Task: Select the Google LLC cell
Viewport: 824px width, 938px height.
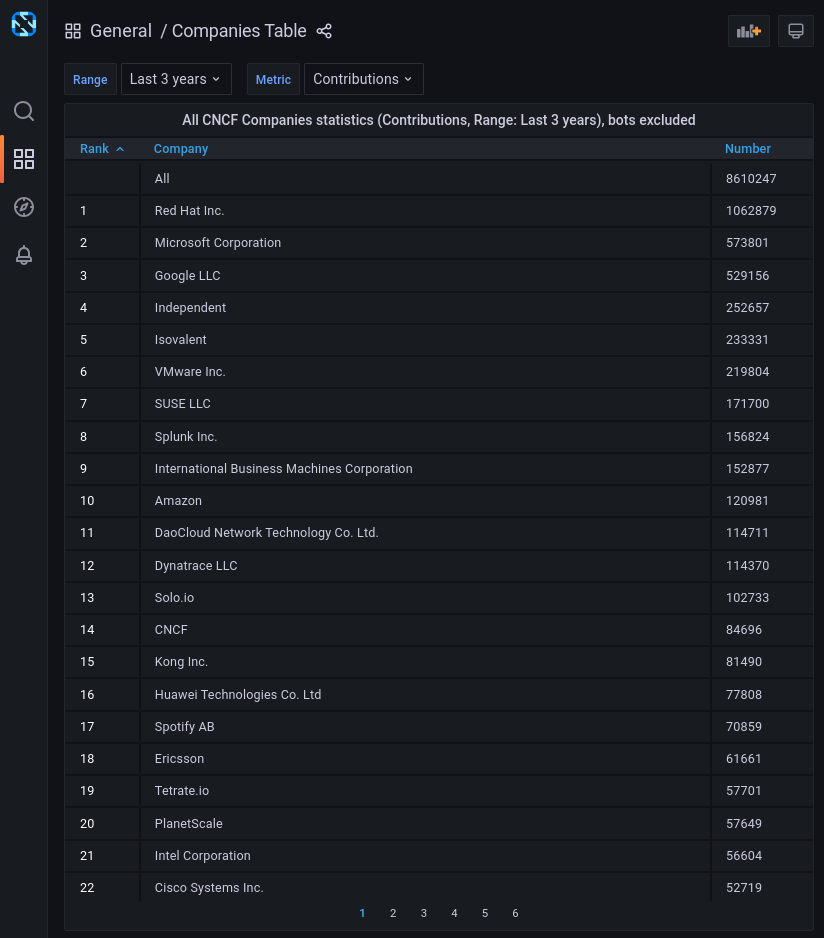Action: click(x=425, y=276)
